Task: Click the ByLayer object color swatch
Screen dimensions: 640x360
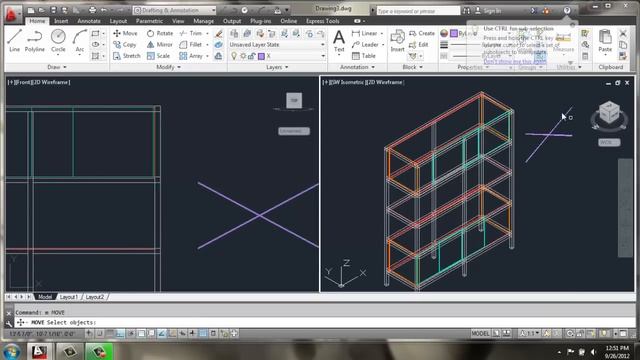Action: coord(454,33)
